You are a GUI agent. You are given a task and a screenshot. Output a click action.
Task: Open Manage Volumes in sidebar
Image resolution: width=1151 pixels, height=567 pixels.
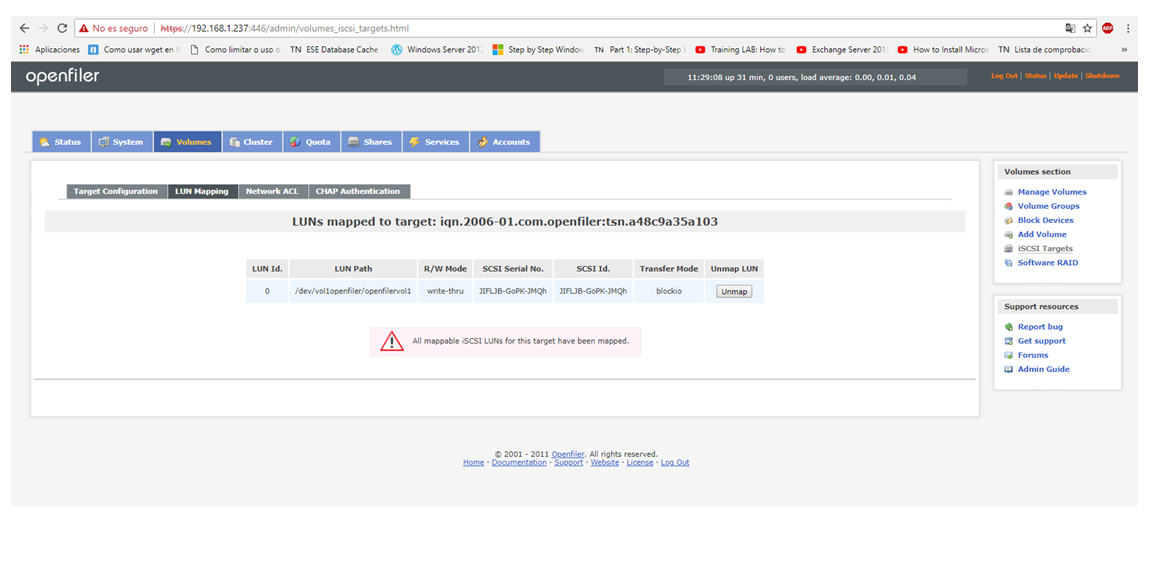[1052, 192]
